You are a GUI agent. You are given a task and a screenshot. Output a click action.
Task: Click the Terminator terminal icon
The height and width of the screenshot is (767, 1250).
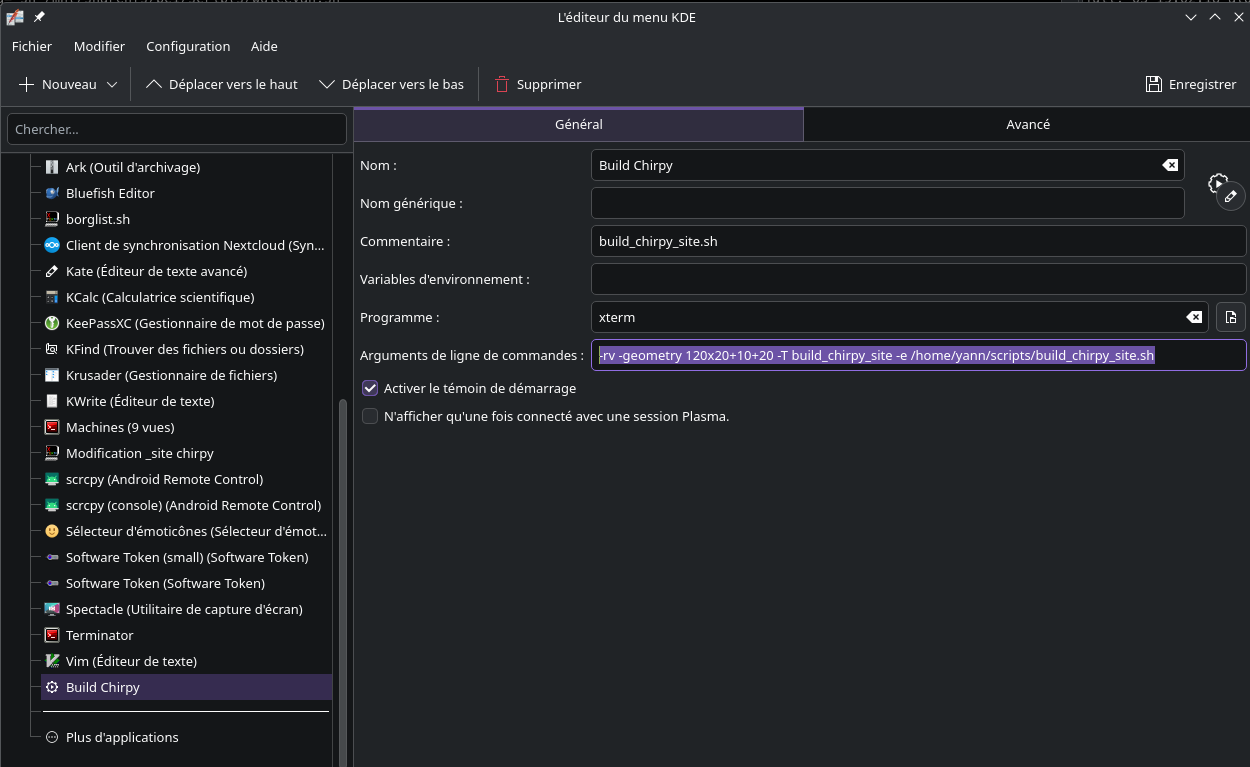[x=52, y=635]
